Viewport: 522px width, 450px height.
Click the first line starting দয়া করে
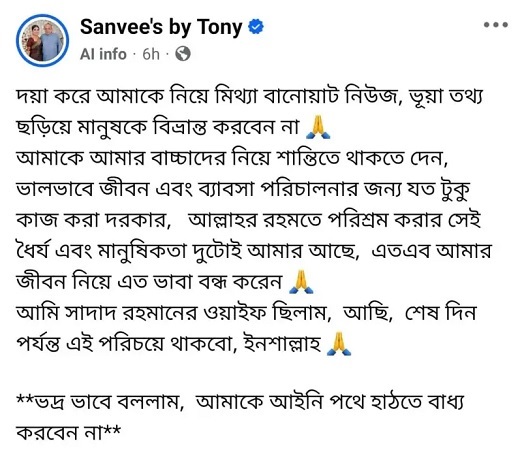click(x=249, y=97)
